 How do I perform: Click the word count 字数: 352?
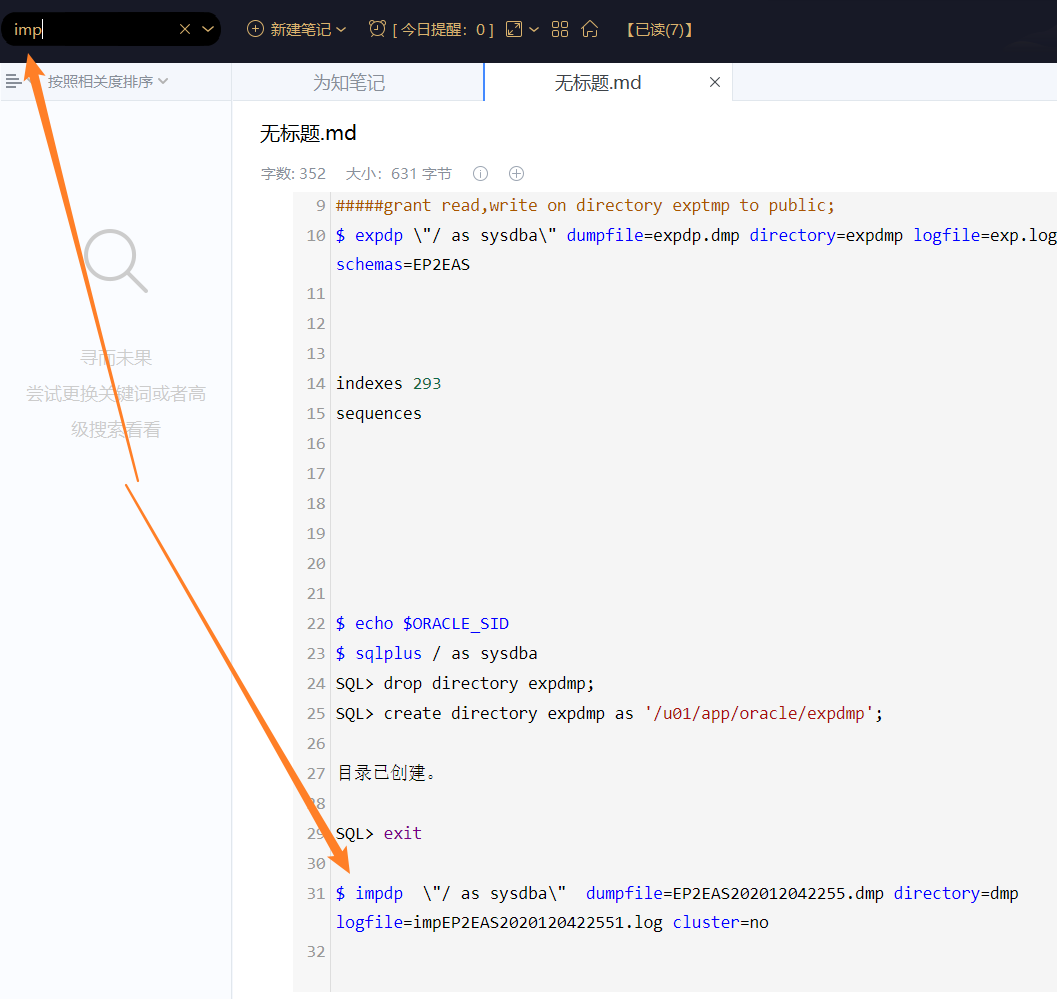point(293,174)
